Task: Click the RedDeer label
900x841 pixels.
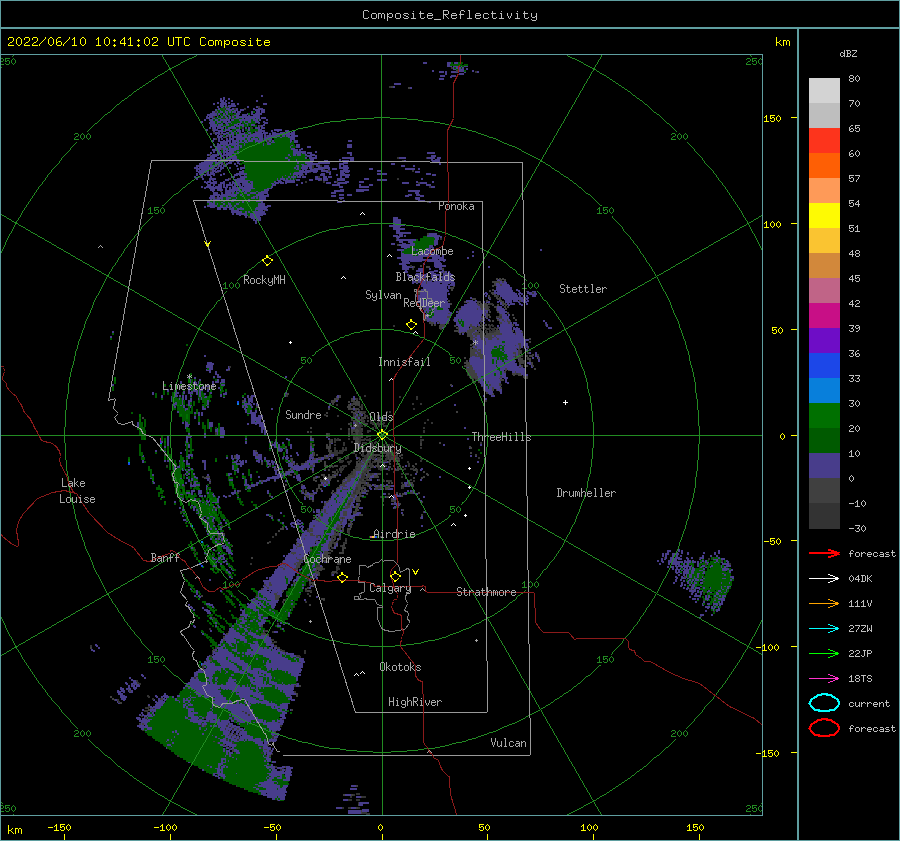Action: [x=424, y=303]
